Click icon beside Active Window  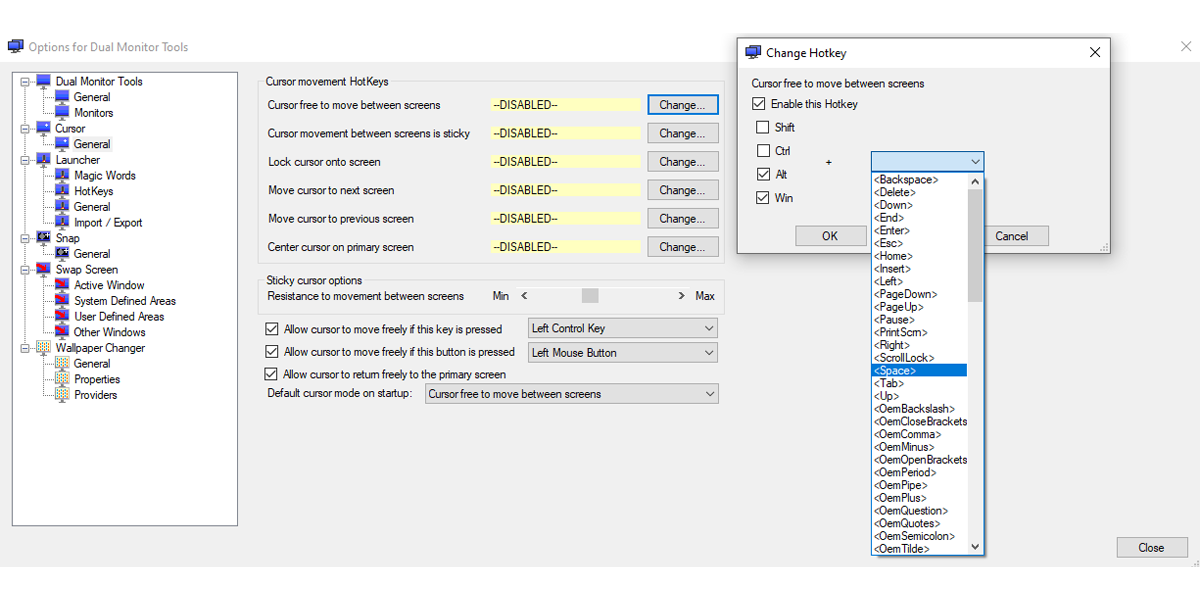point(62,285)
